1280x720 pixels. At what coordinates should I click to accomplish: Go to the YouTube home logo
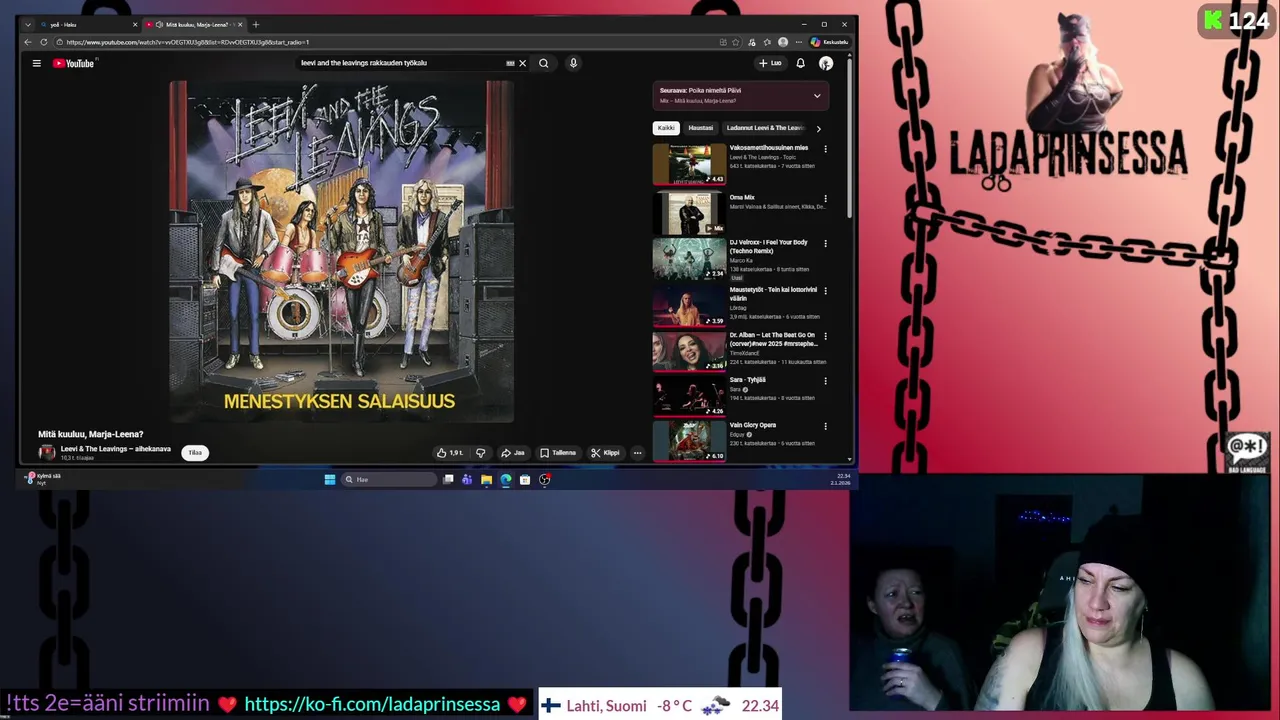click(x=73, y=63)
